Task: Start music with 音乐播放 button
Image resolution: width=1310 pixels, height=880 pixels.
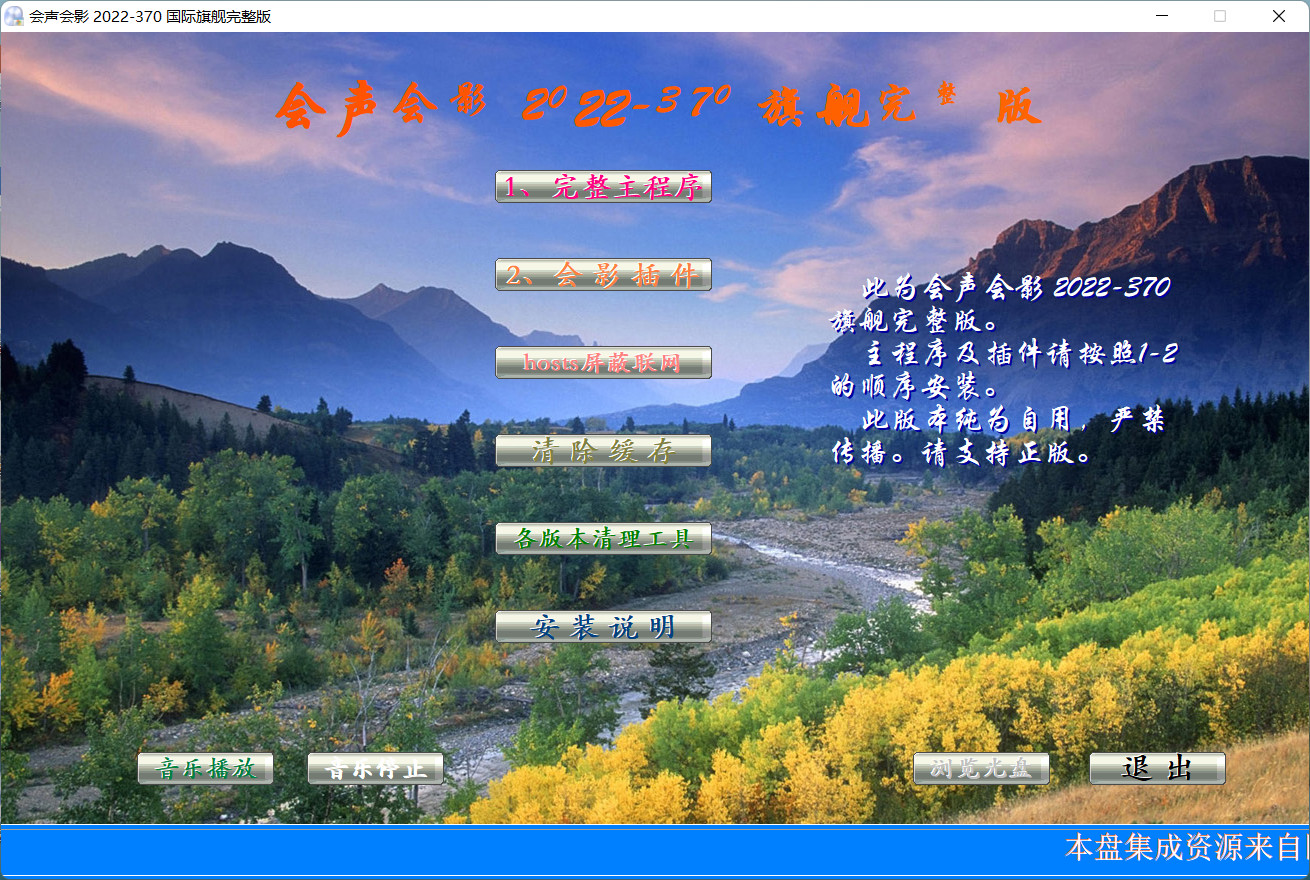Action: pyautogui.click(x=205, y=769)
